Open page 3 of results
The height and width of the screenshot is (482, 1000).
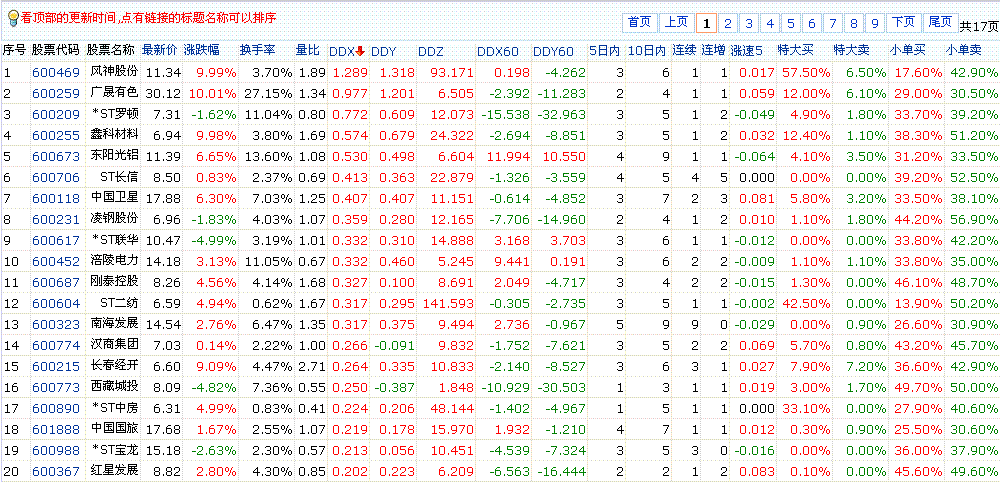click(x=749, y=24)
